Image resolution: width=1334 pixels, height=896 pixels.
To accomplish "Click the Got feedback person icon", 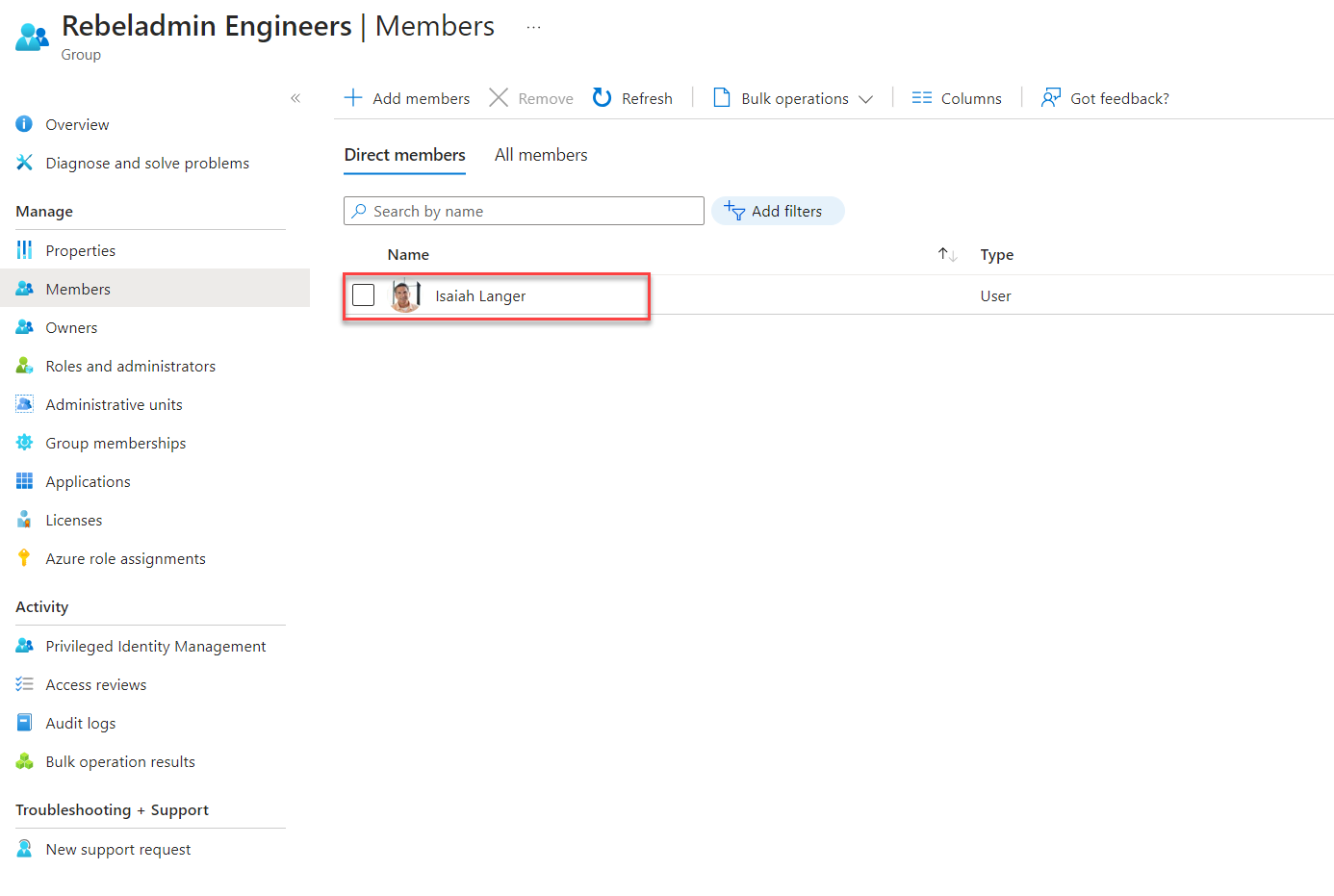I will pos(1050,98).
